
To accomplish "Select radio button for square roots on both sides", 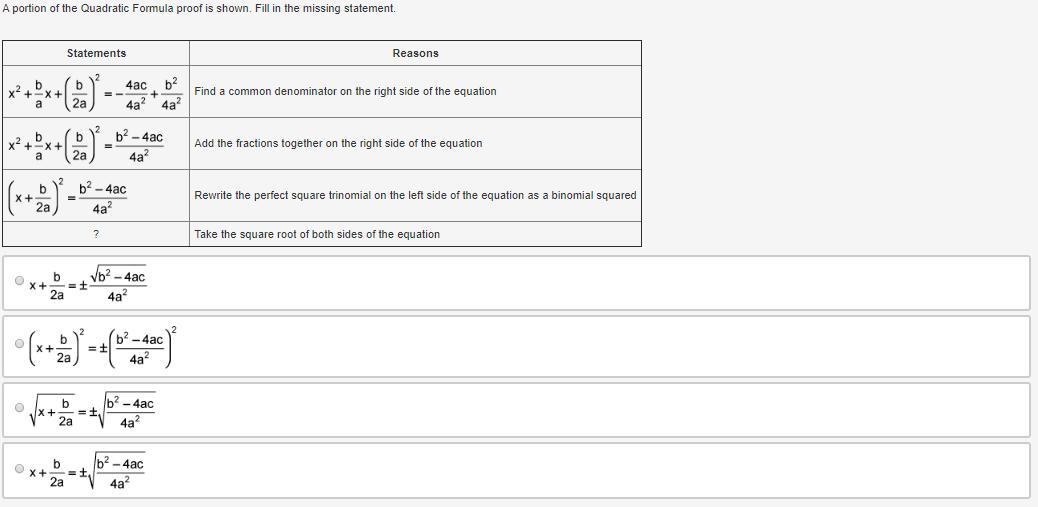I will [x=19, y=407].
